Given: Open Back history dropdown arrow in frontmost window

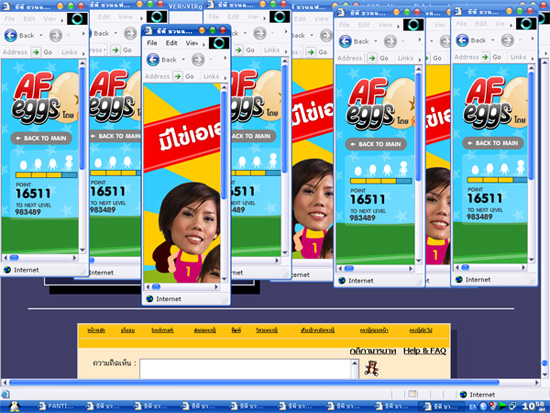Looking at the screenshot, I should [x=183, y=60].
